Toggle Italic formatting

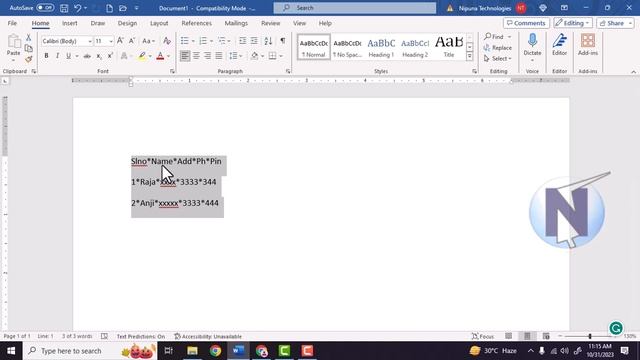click(57, 56)
